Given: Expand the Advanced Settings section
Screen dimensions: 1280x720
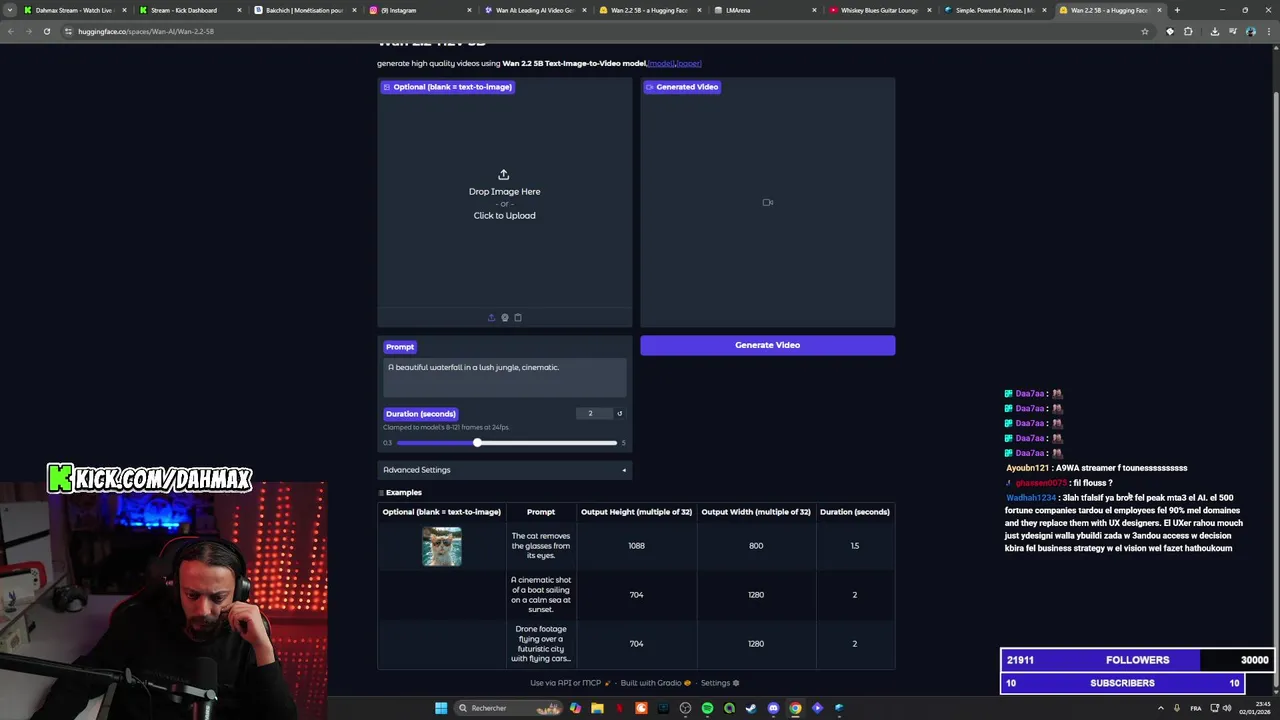Looking at the screenshot, I should (505, 470).
